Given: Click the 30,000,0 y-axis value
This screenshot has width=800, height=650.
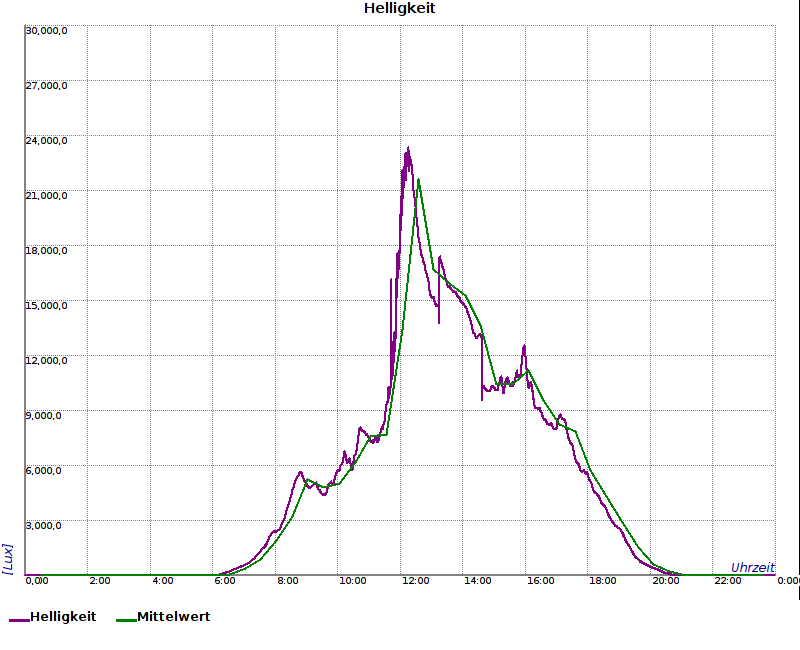Looking at the screenshot, I should pyautogui.click(x=46, y=31).
